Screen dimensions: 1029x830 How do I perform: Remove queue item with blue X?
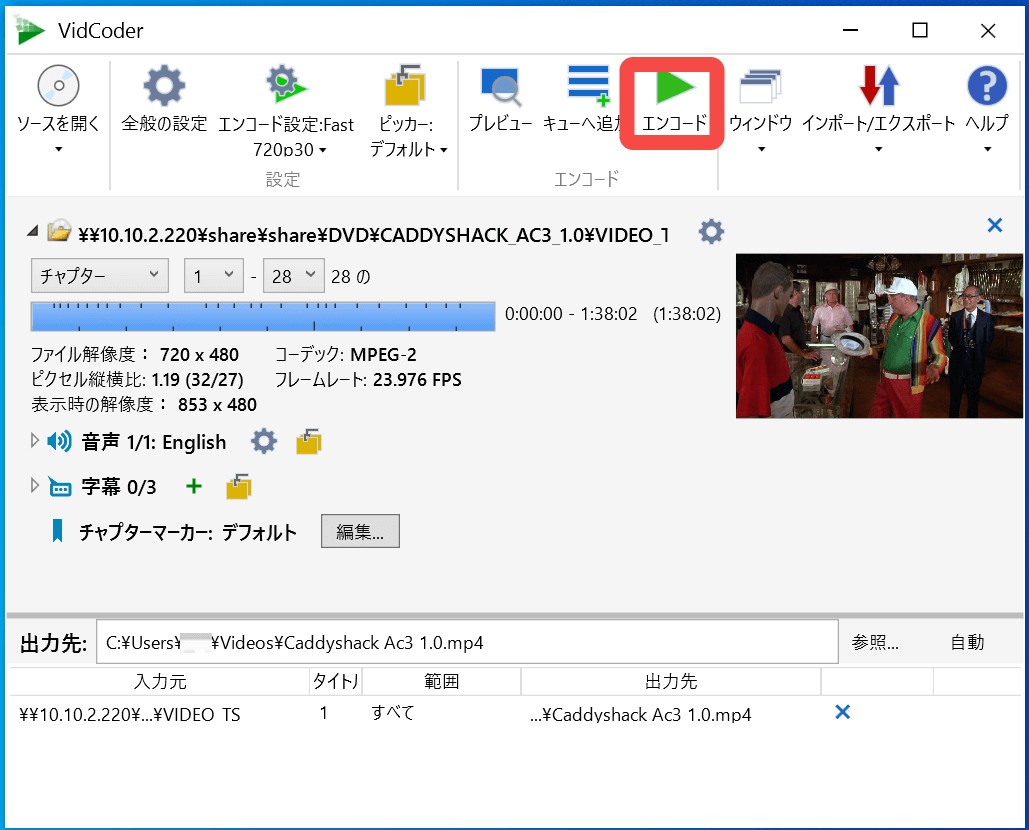843,712
